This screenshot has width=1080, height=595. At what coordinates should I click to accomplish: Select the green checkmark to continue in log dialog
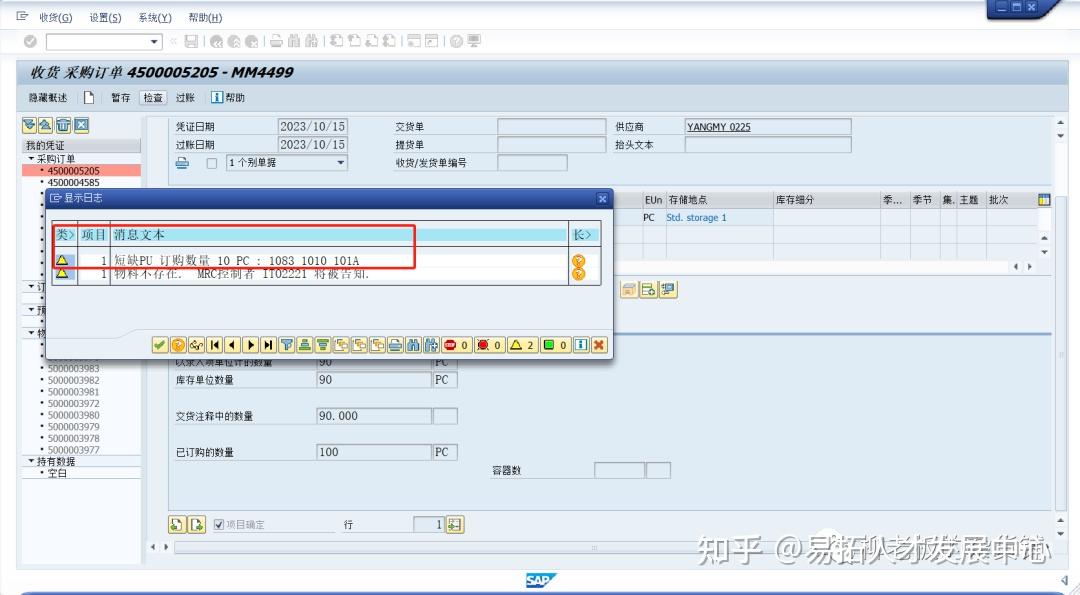[158, 345]
